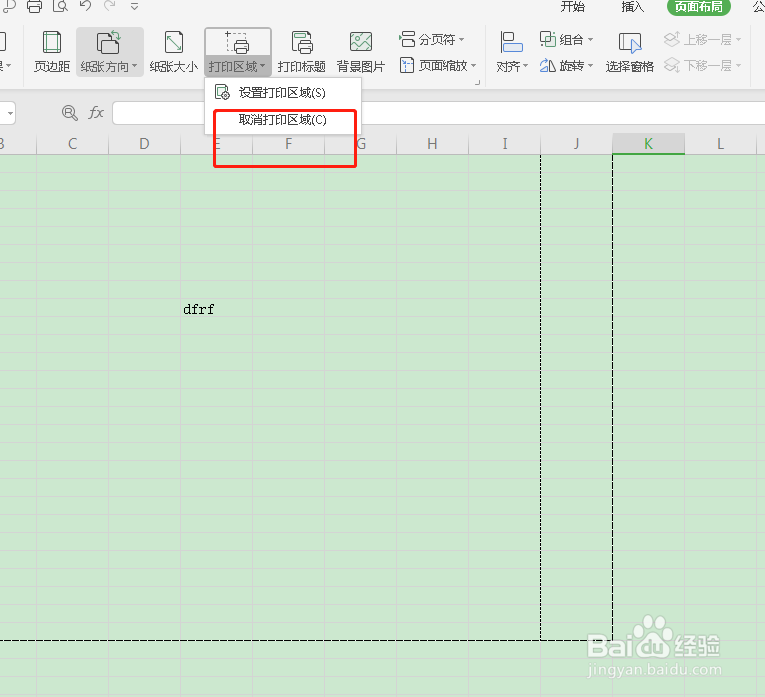Open the 纸张方向 orientation dropdown
The width and height of the screenshot is (765, 697).
pyautogui.click(x=110, y=52)
